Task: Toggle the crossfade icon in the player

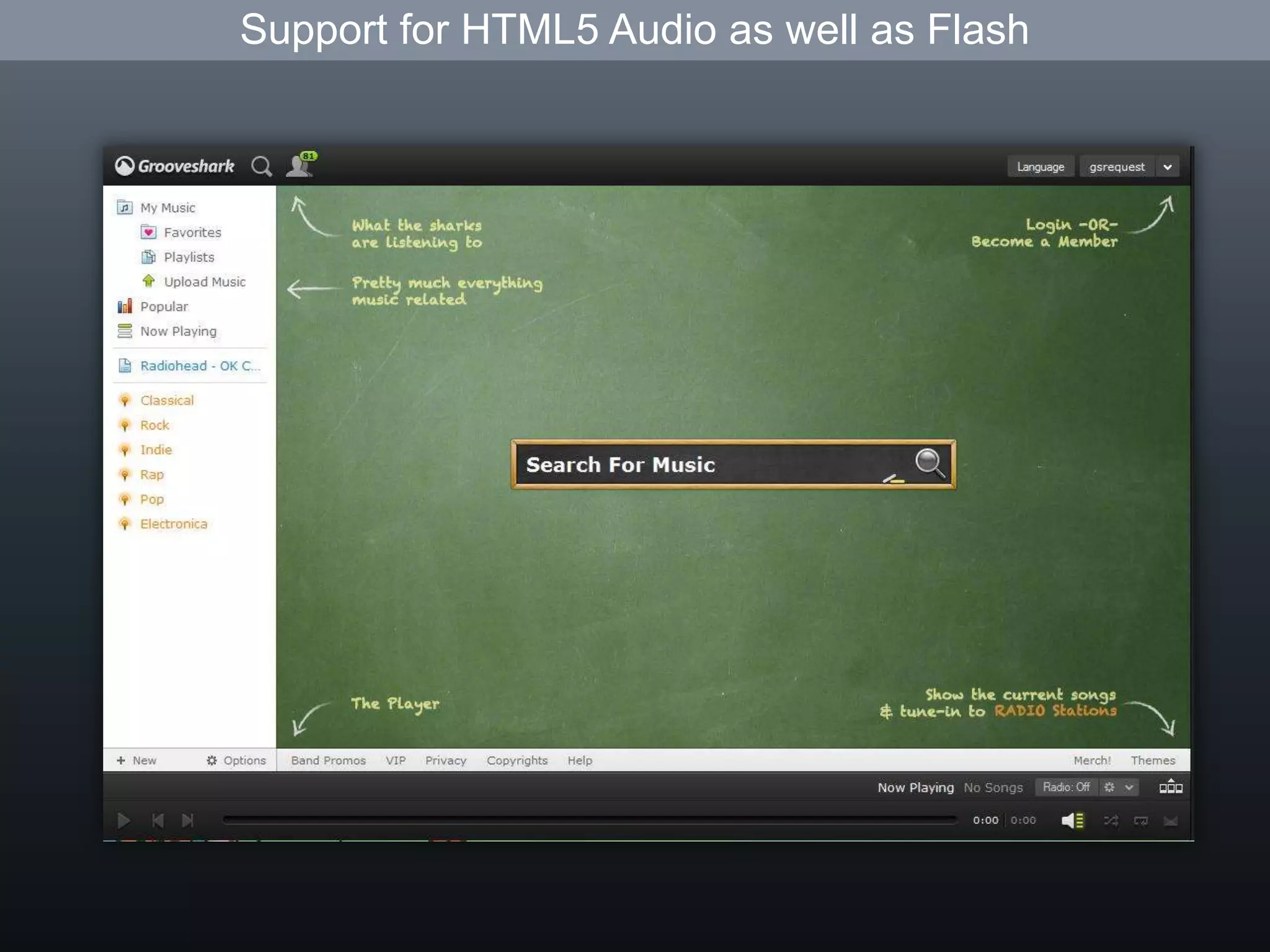Action: tap(1170, 821)
